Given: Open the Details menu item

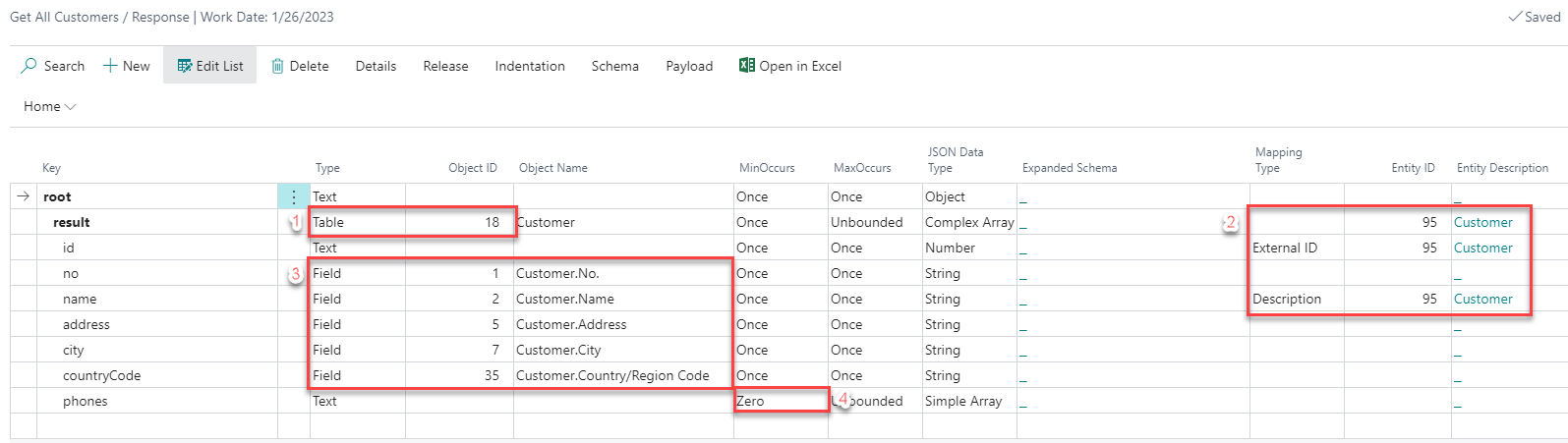Looking at the screenshot, I should (376, 66).
